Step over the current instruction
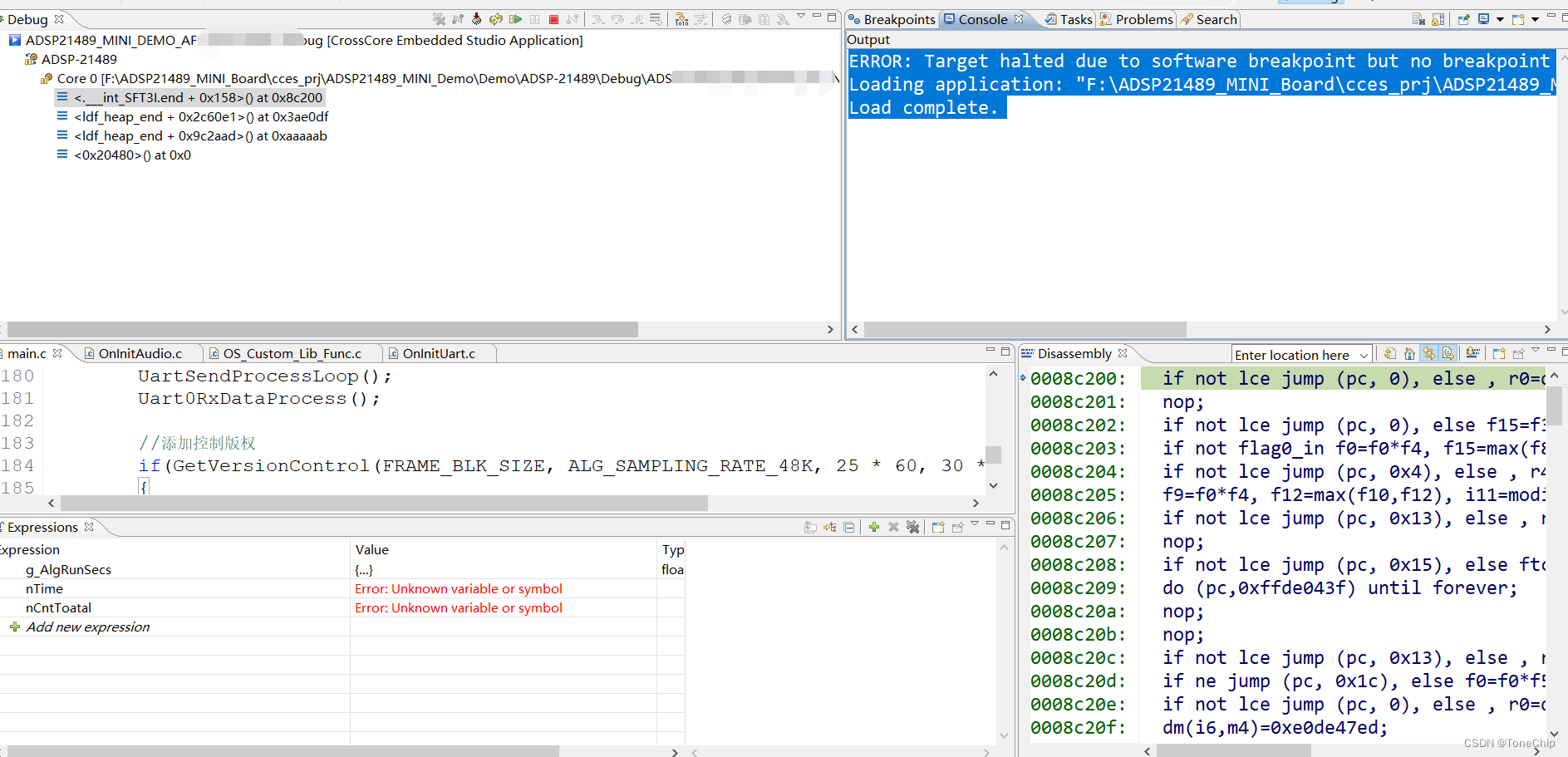The width and height of the screenshot is (1568, 757). pos(617,18)
